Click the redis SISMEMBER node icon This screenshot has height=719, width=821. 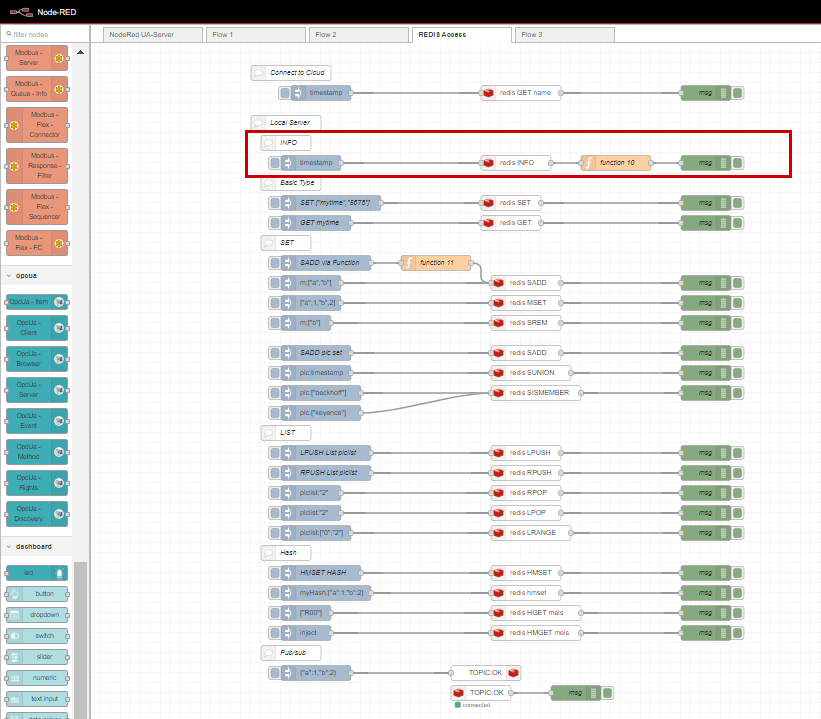click(498, 393)
